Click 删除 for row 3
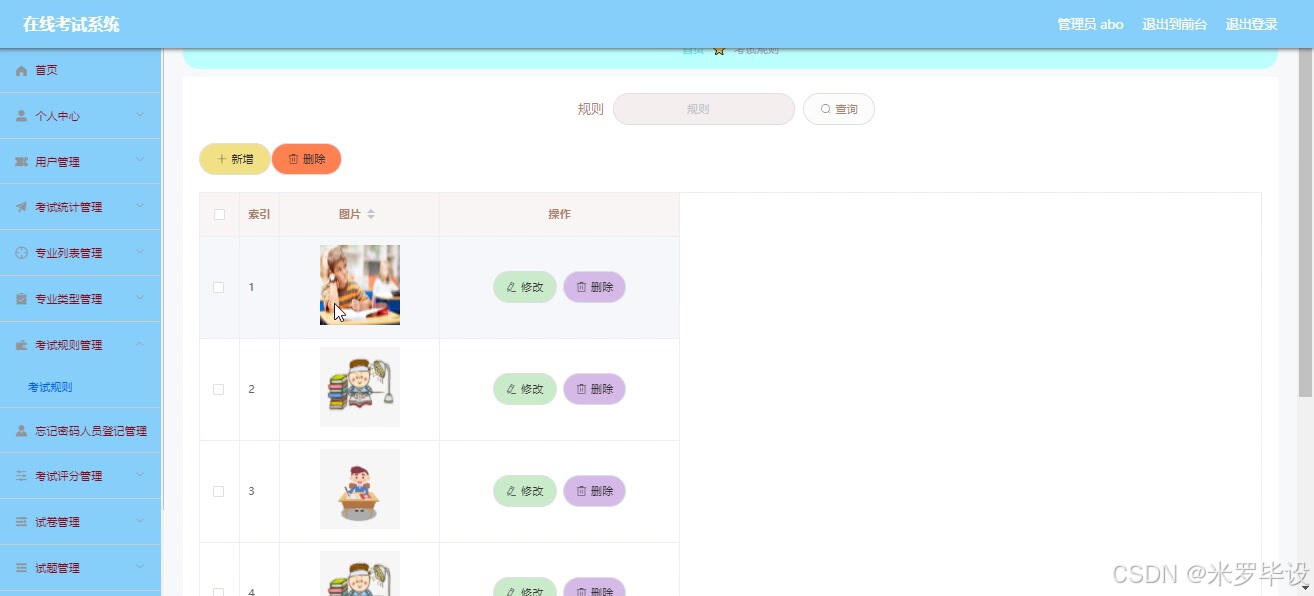Image resolution: width=1314 pixels, height=596 pixels. click(x=595, y=491)
